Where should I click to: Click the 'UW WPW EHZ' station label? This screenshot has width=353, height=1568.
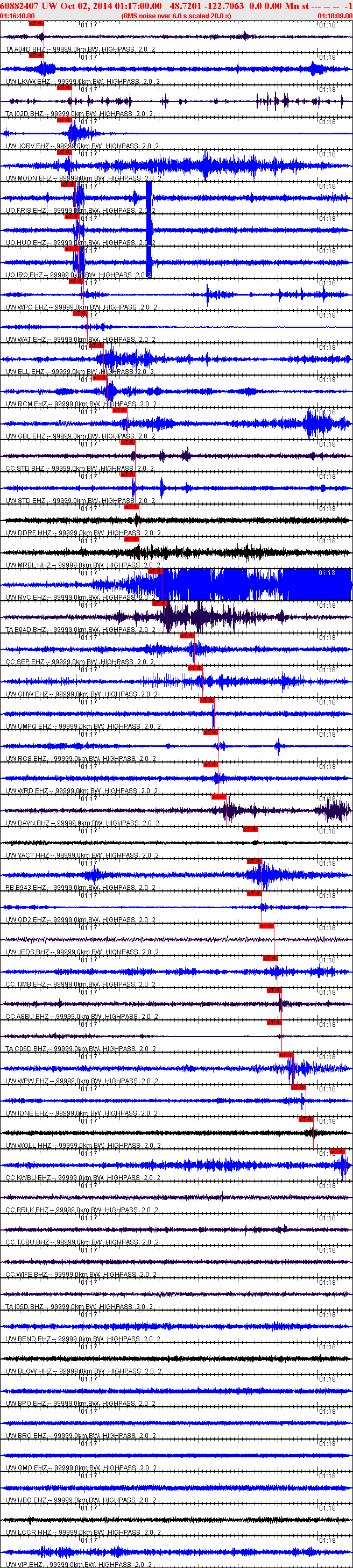point(27,1082)
